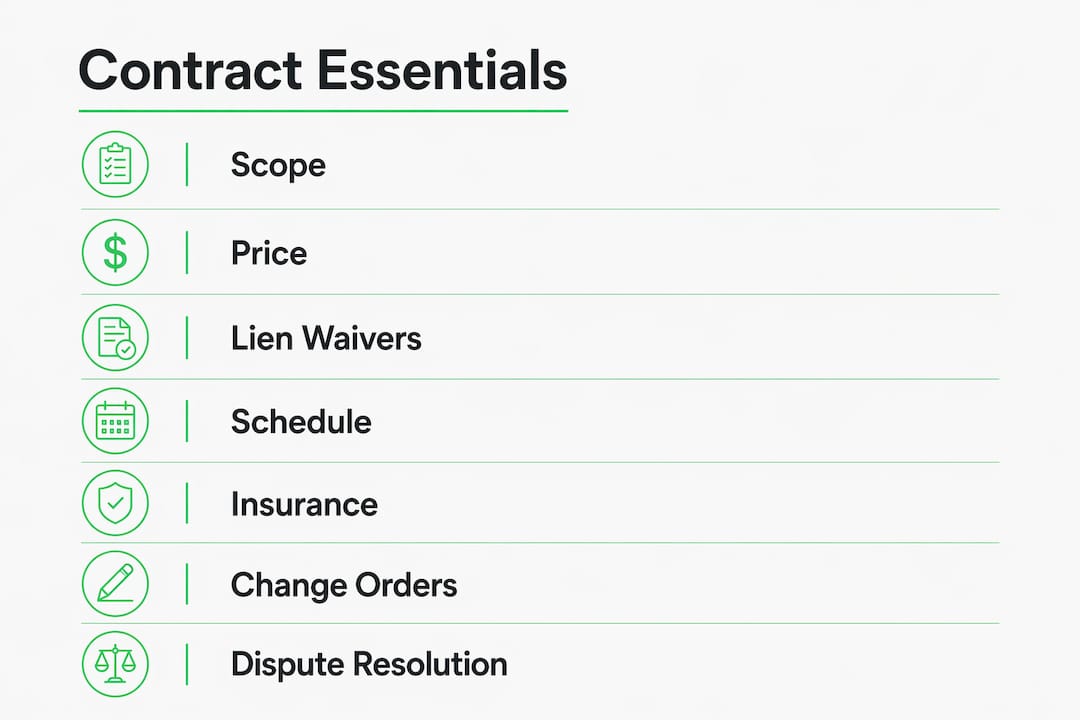Click the vertical divider beside Insurance

pos(187,503)
